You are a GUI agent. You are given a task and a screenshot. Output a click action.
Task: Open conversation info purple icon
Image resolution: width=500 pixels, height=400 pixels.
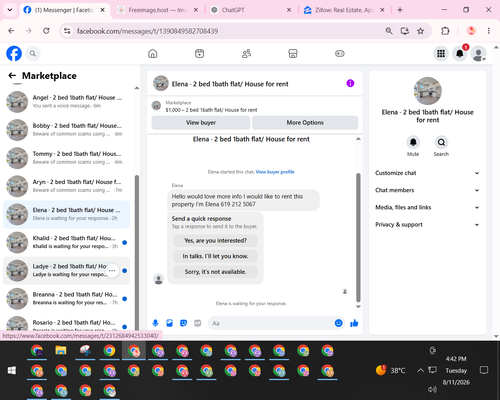pyautogui.click(x=350, y=83)
